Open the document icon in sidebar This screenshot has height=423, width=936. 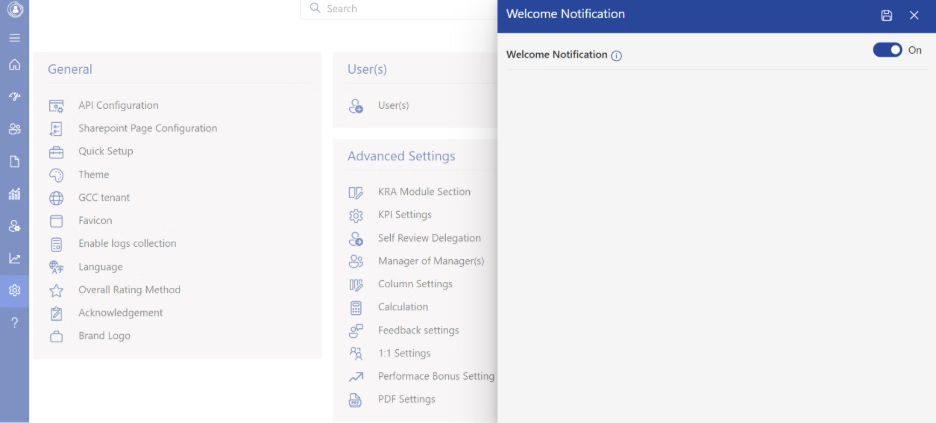point(14,161)
